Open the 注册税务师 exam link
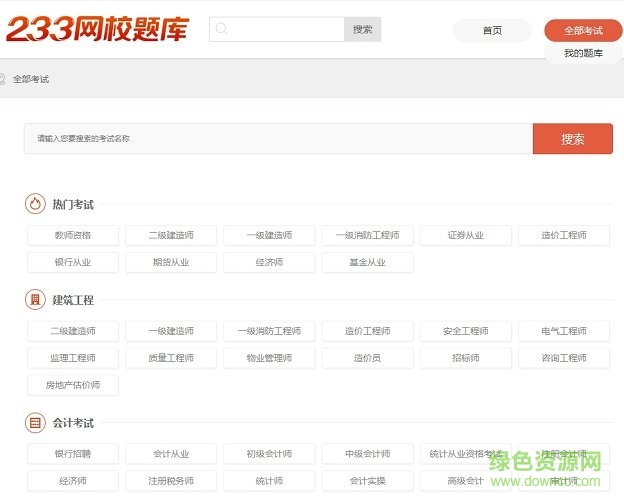This screenshot has height=500, width=624. point(171,481)
